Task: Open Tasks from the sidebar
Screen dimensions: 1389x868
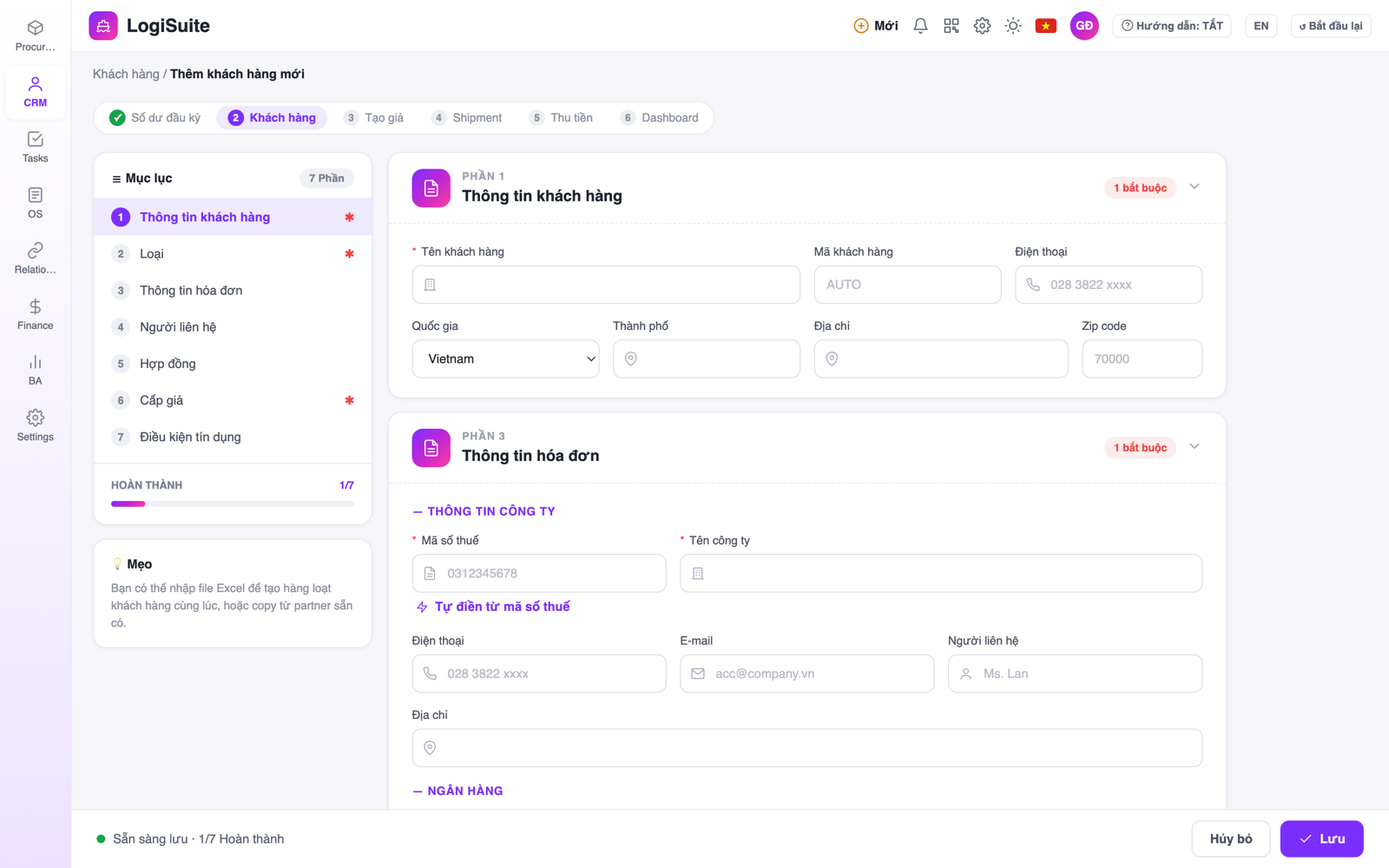Action: [x=35, y=147]
